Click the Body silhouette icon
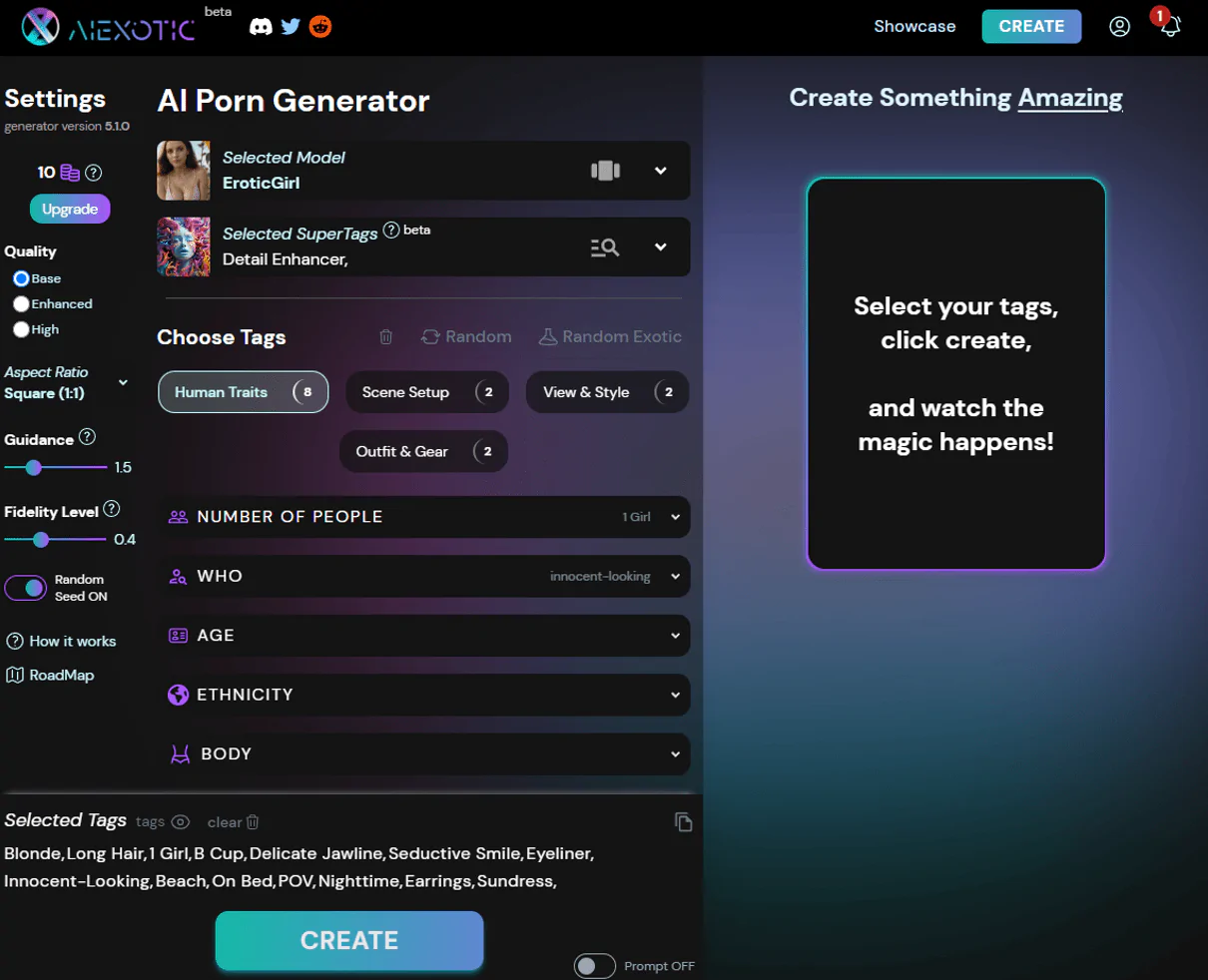 click(180, 754)
